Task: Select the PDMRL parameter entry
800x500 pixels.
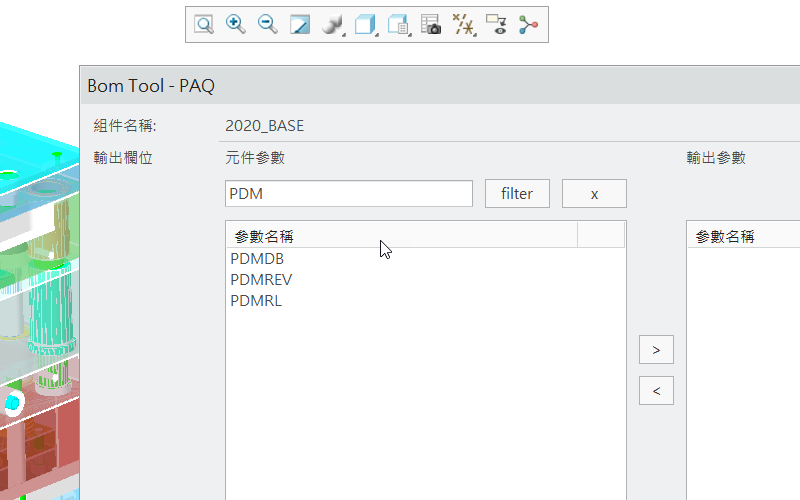Action: (x=256, y=301)
